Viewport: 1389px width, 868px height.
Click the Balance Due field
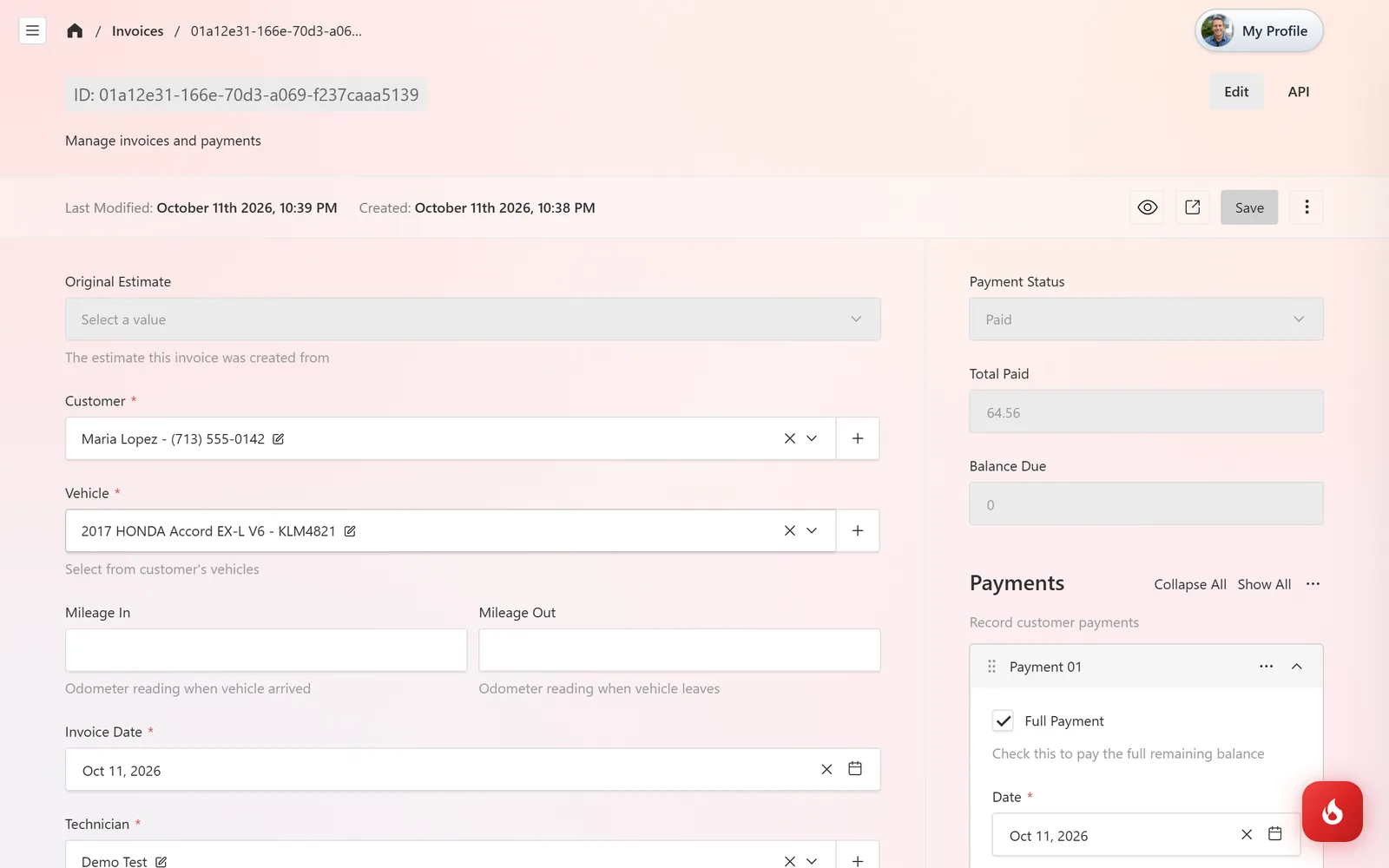(1146, 503)
